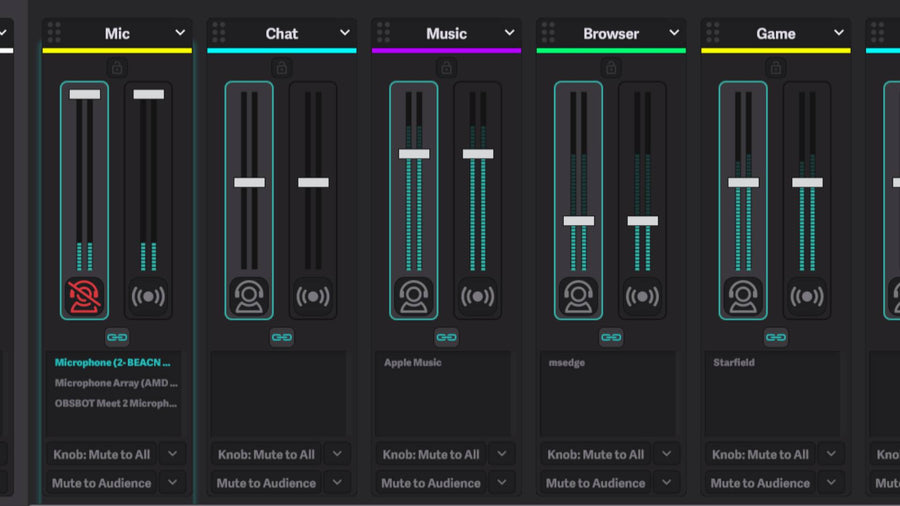Mute Browser audience broadcast icon
900x506 pixels.
[642, 297]
